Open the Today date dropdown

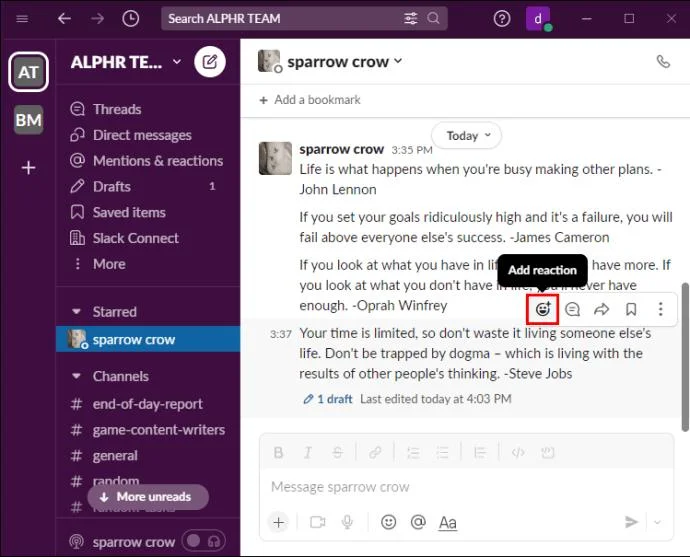pos(466,136)
